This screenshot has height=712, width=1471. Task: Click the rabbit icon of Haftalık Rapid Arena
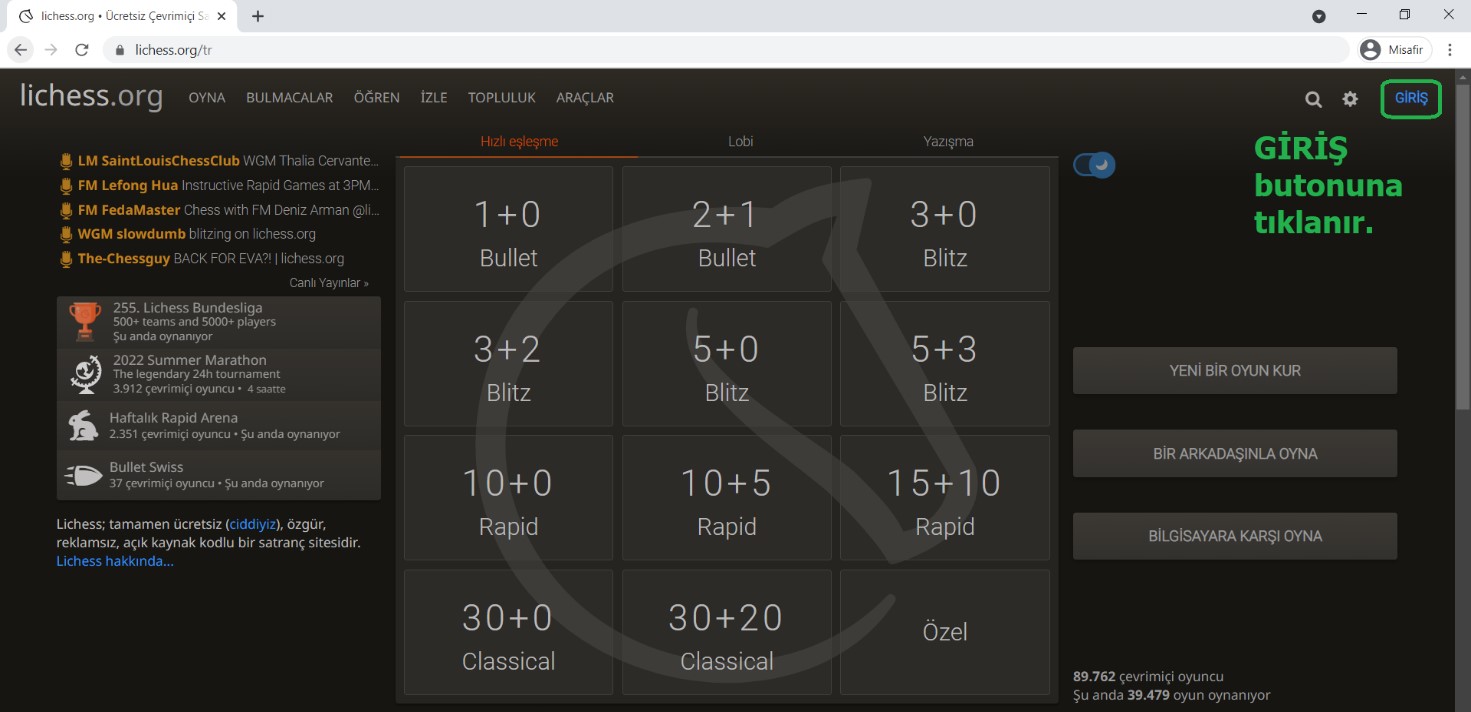tap(84, 426)
